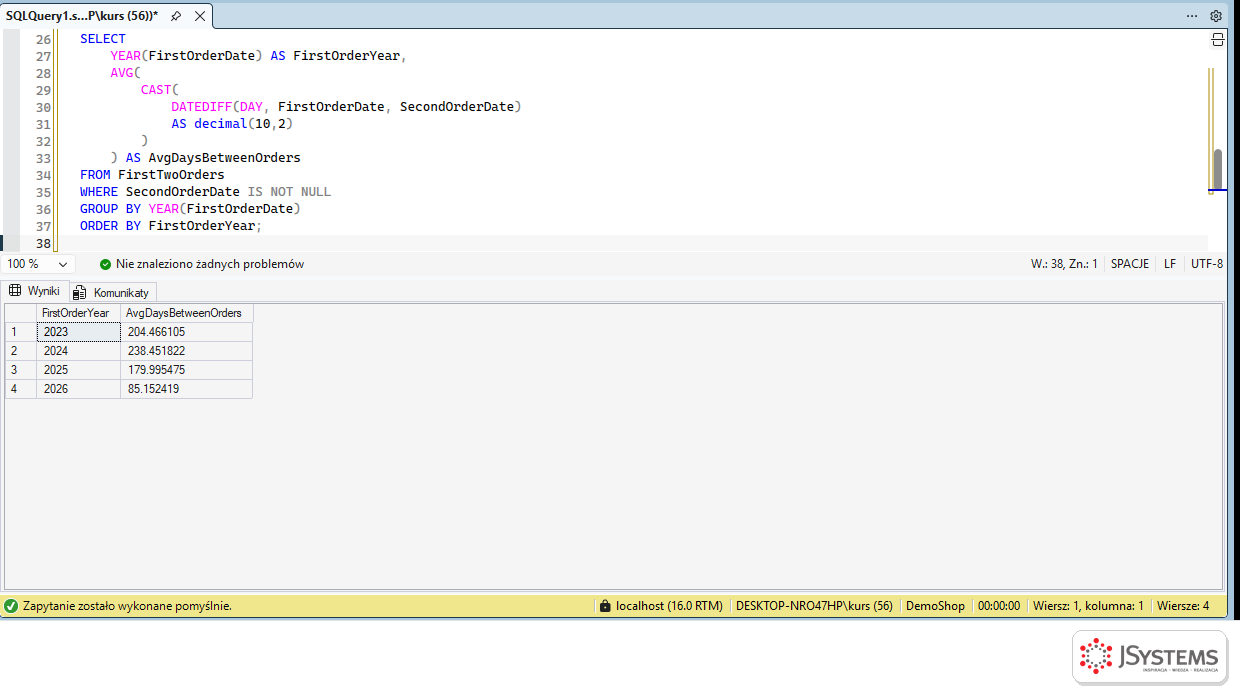Select the SQLQuery1 document tab
The width and height of the screenshot is (1240, 692).
coord(82,16)
